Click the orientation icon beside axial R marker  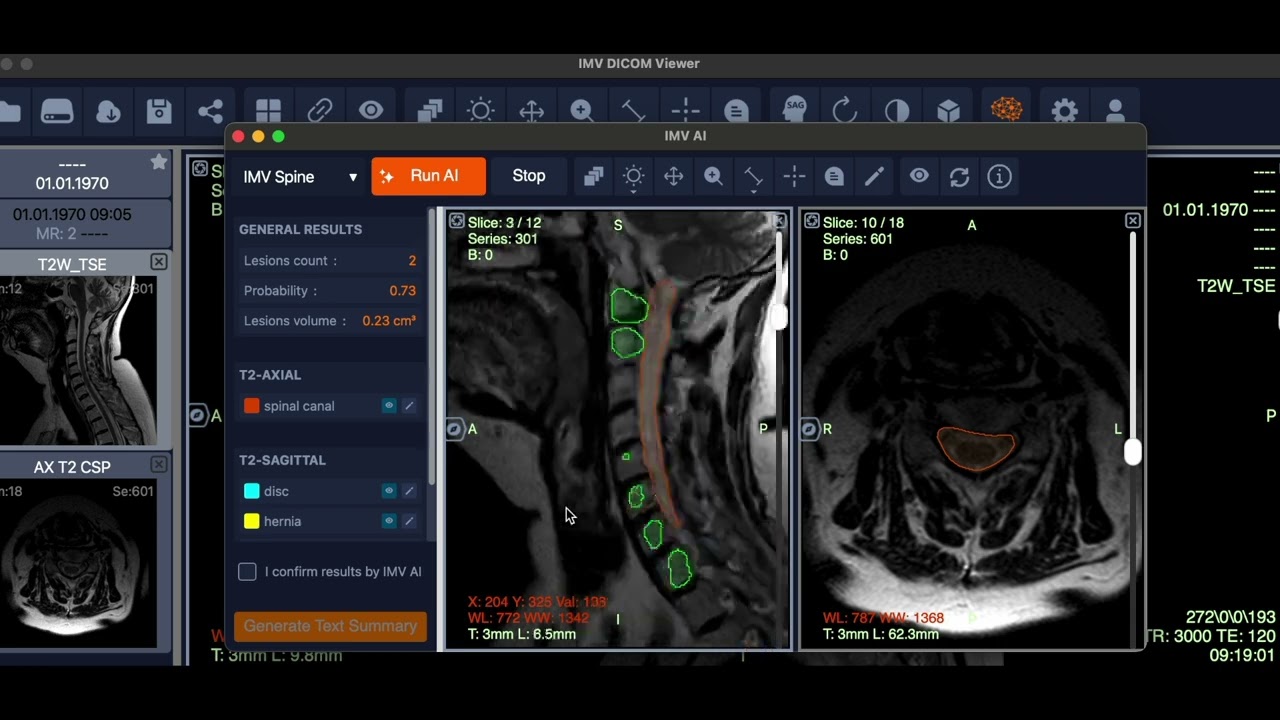(x=809, y=429)
